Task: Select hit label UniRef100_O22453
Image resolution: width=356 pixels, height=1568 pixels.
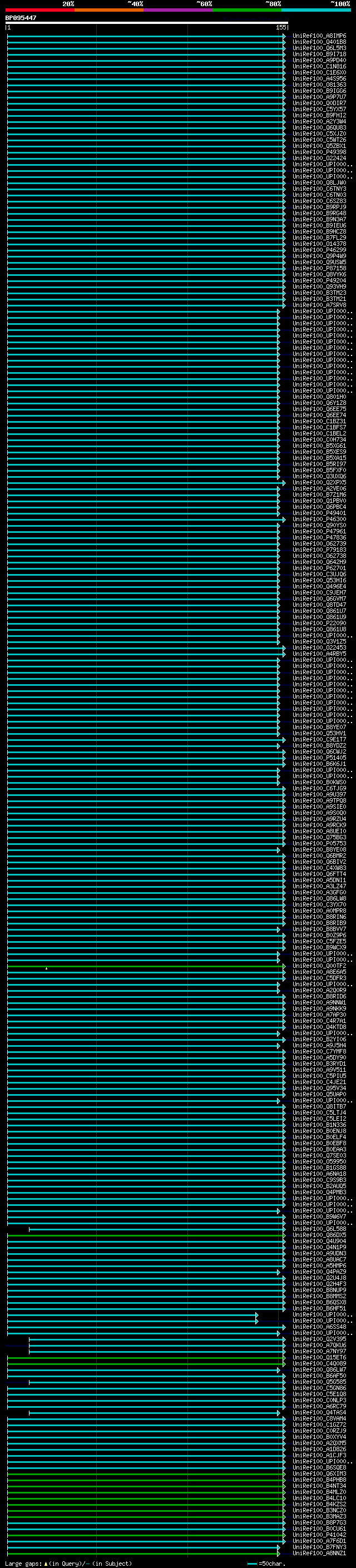Action: (319, 647)
